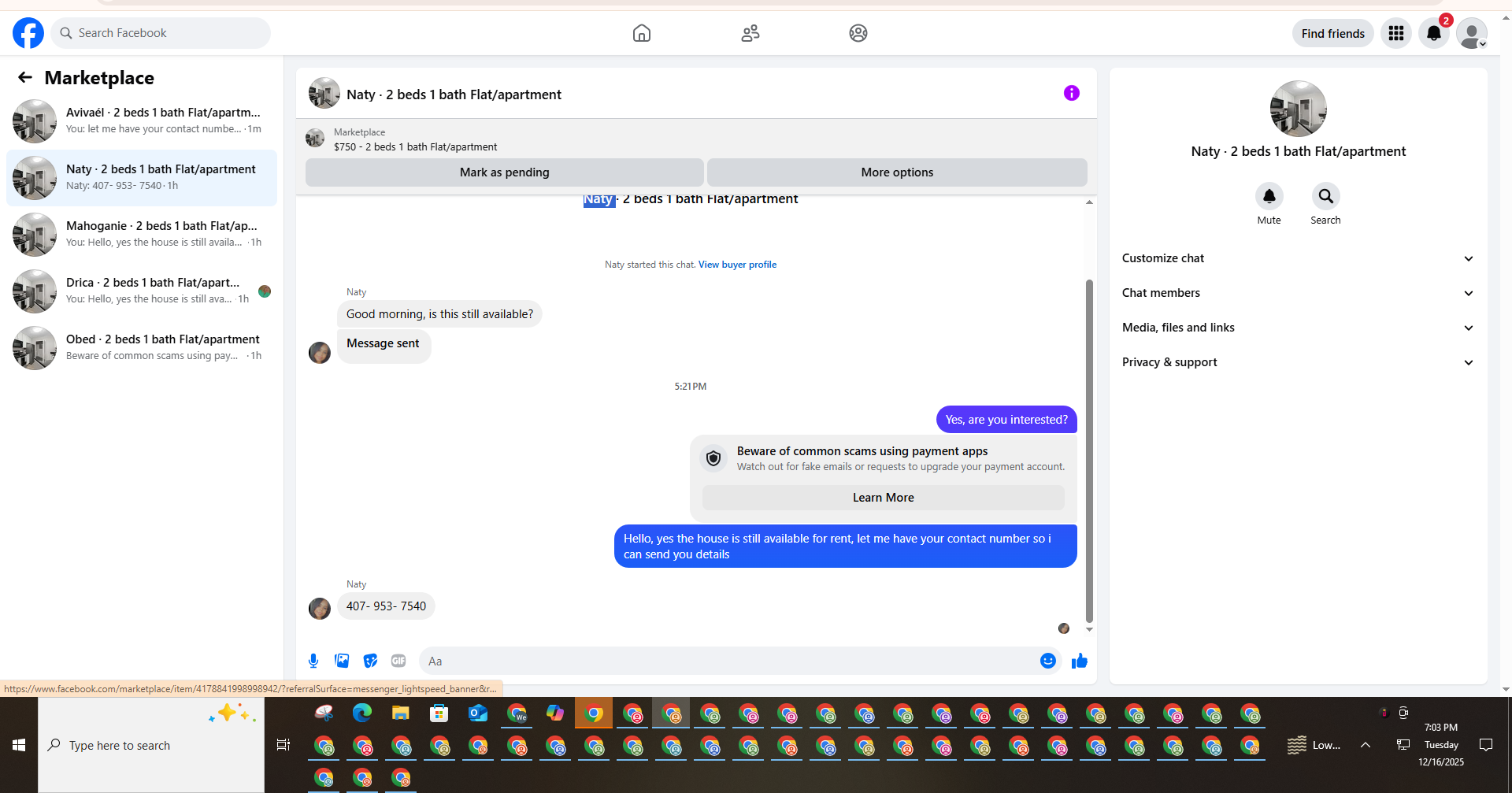1512x793 pixels.
Task: Click the Facebook logo
Action: click(28, 33)
